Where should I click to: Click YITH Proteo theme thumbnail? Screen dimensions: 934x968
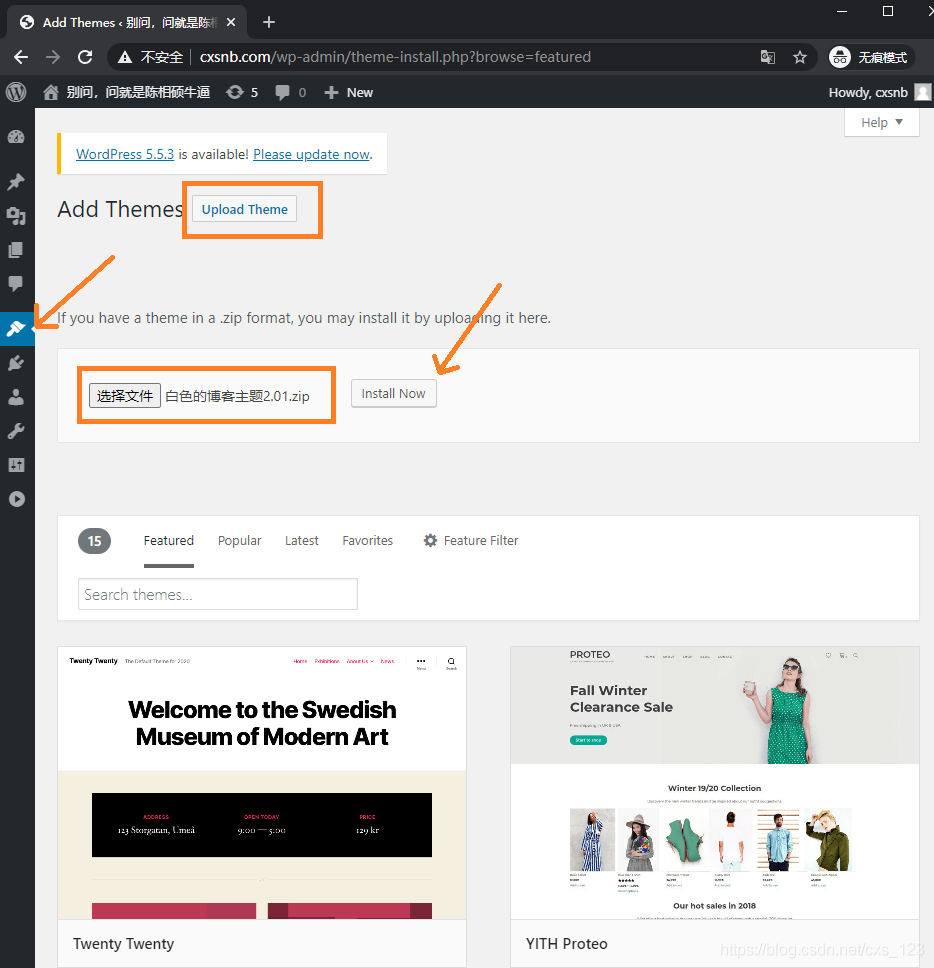pos(715,783)
